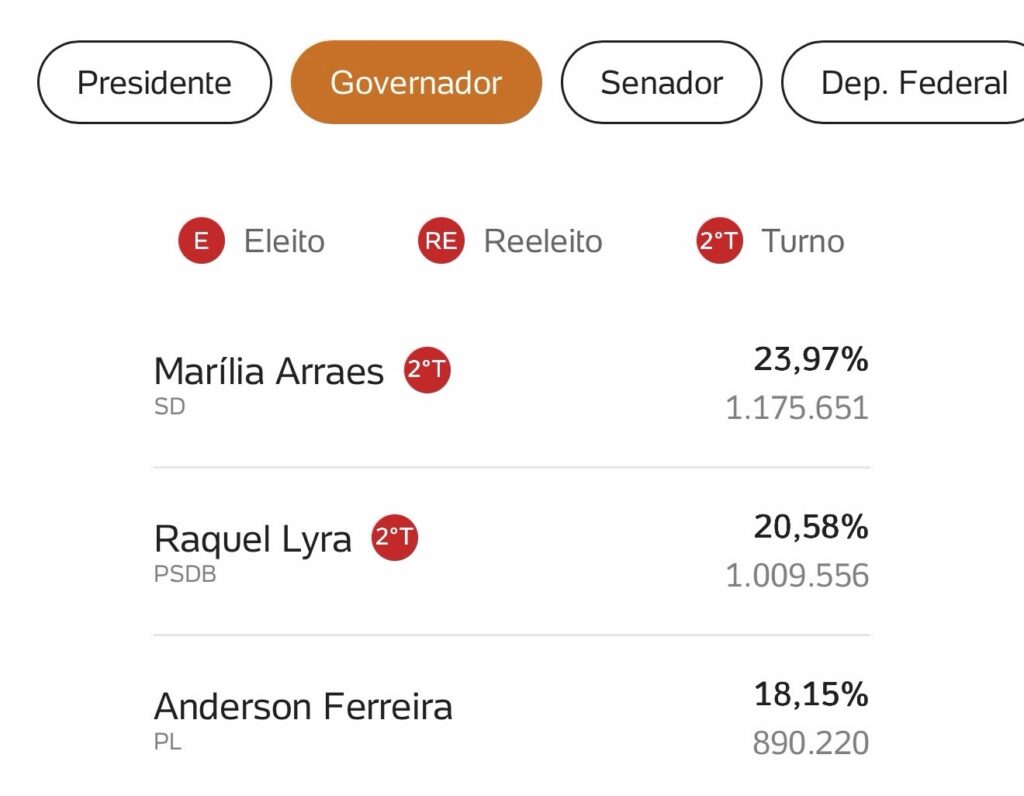Image resolution: width=1024 pixels, height=796 pixels.
Task: Select candidate name Anderson Ferreira
Action: click(x=303, y=707)
